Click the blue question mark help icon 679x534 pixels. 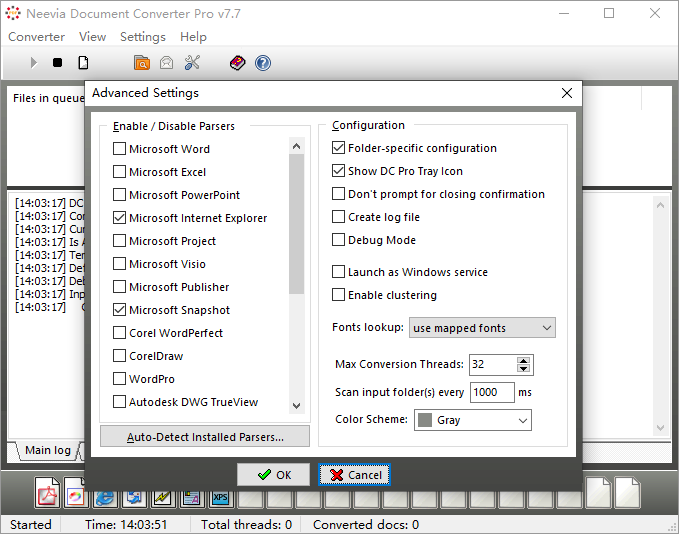point(263,63)
